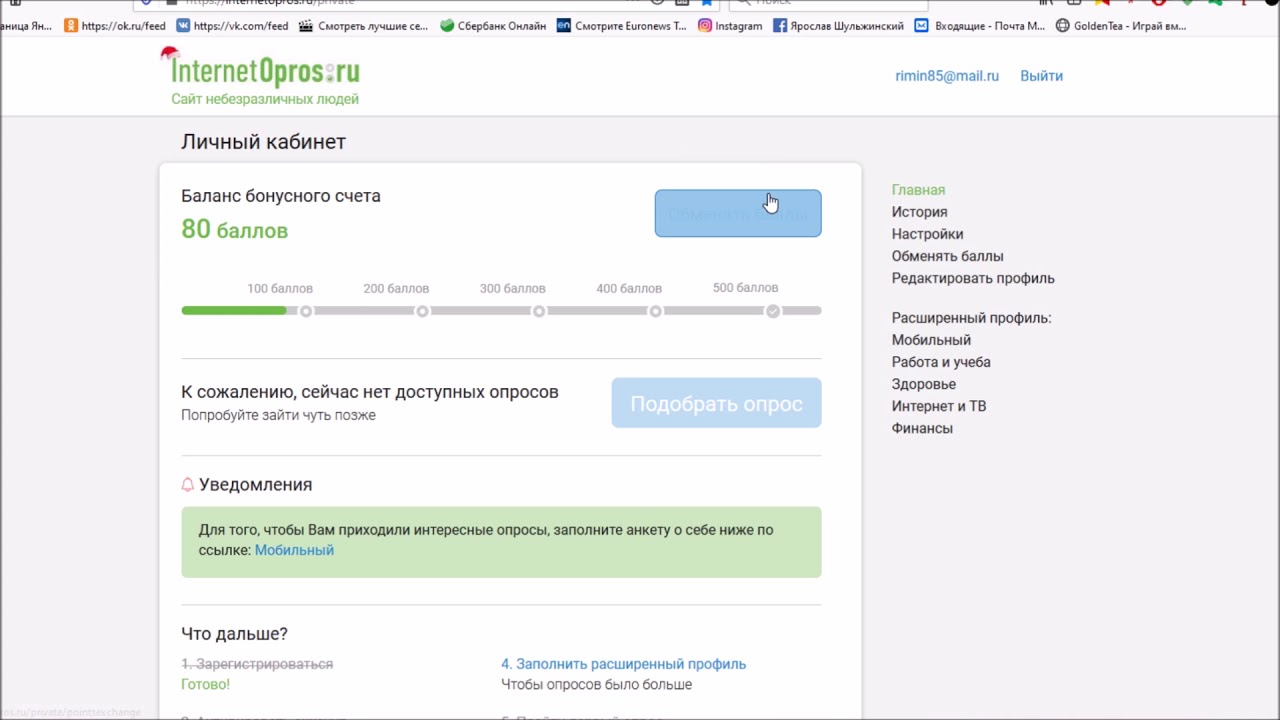The width and height of the screenshot is (1280, 720).
Task: Click the struck-through 1. Зарегистрироваться text
Action: (257, 664)
